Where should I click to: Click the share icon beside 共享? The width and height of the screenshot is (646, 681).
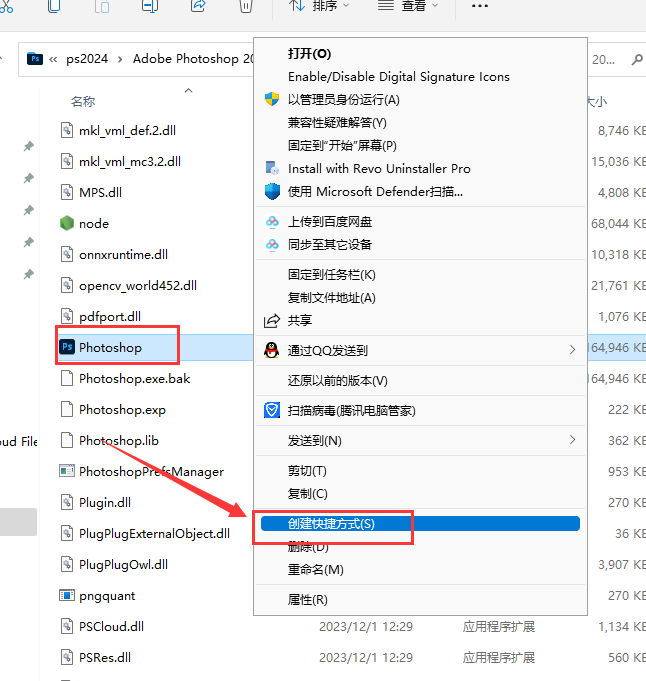click(x=271, y=320)
